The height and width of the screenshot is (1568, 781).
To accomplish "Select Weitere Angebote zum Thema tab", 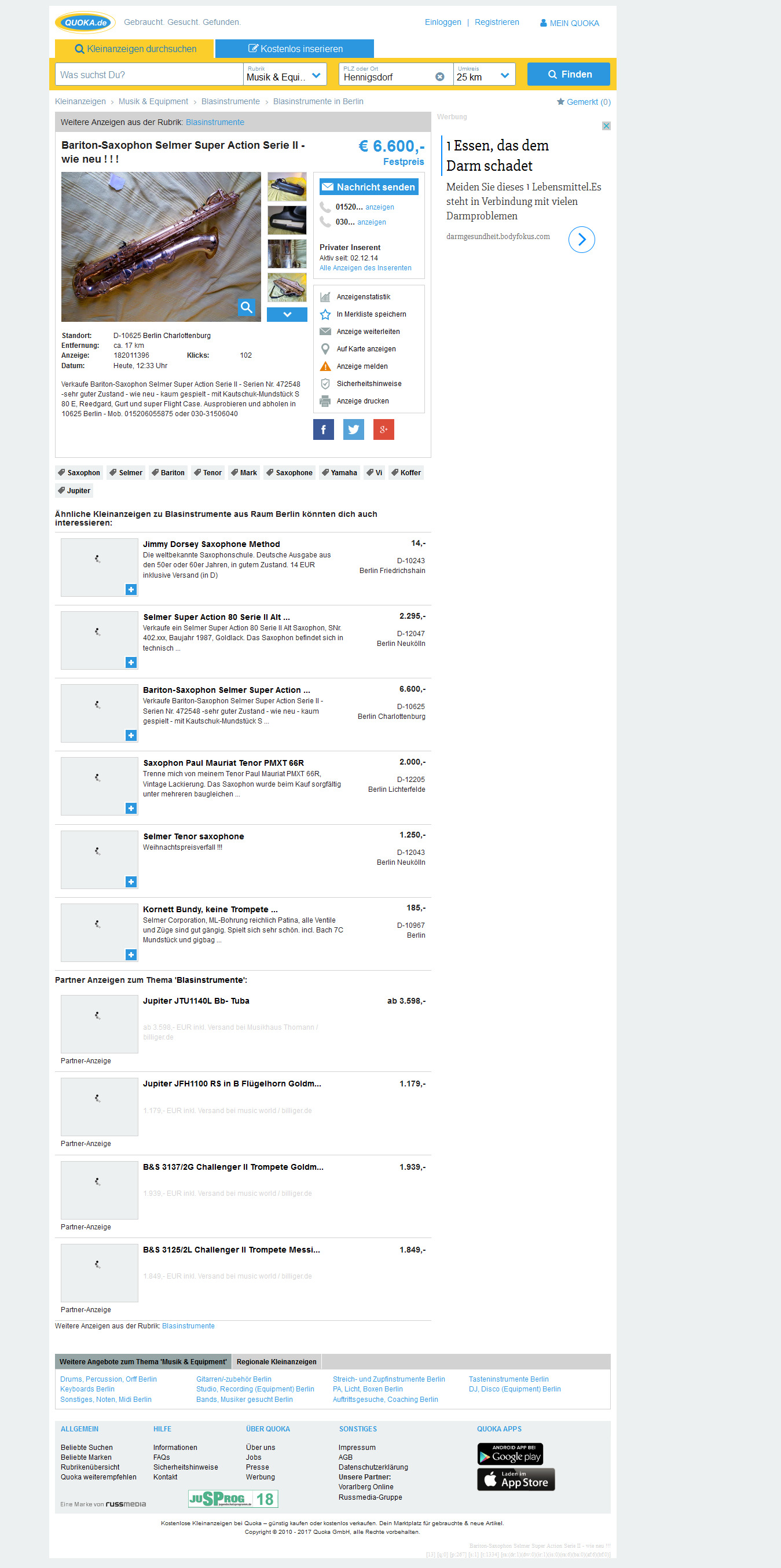I will (143, 1361).
